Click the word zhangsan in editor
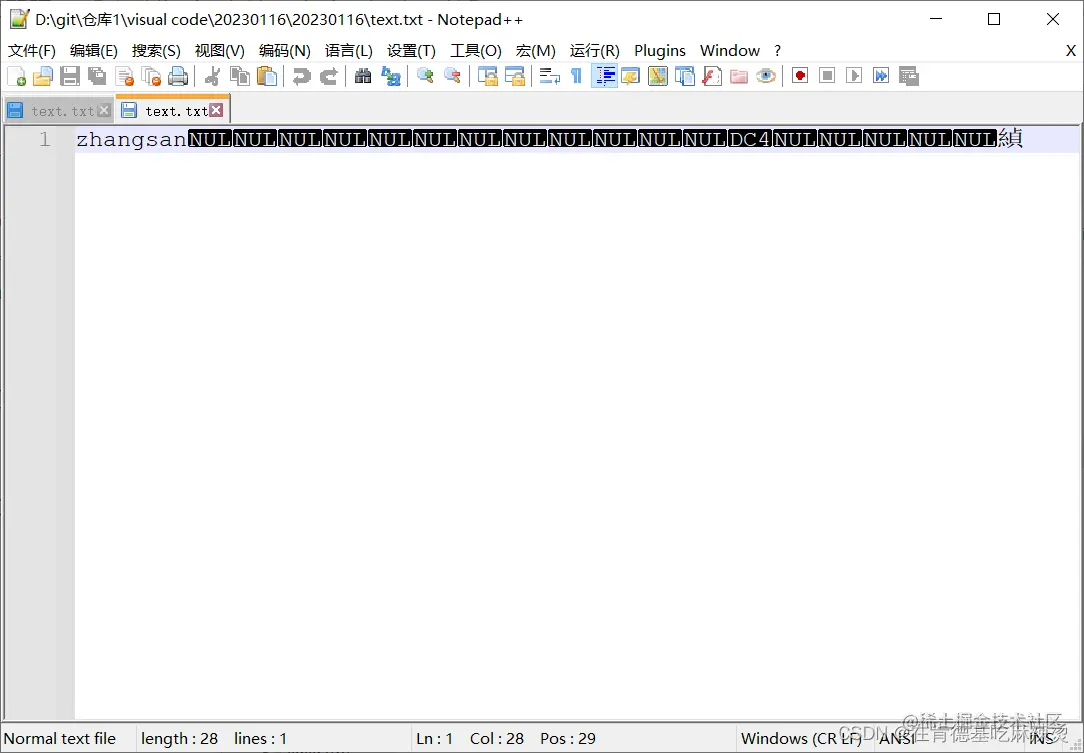Image resolution: width=1084 pixels, height=753 pixels. [x=131, y=140]
